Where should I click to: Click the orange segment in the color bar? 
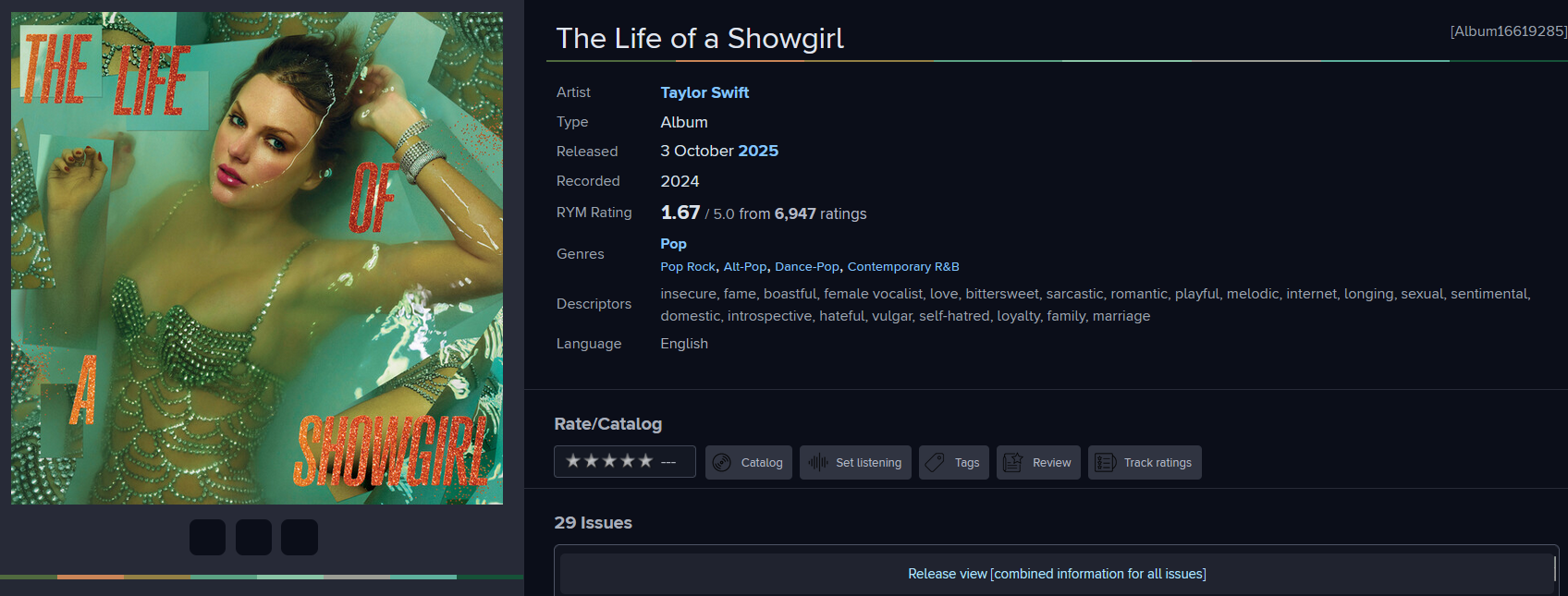click(x=90, y=577)
